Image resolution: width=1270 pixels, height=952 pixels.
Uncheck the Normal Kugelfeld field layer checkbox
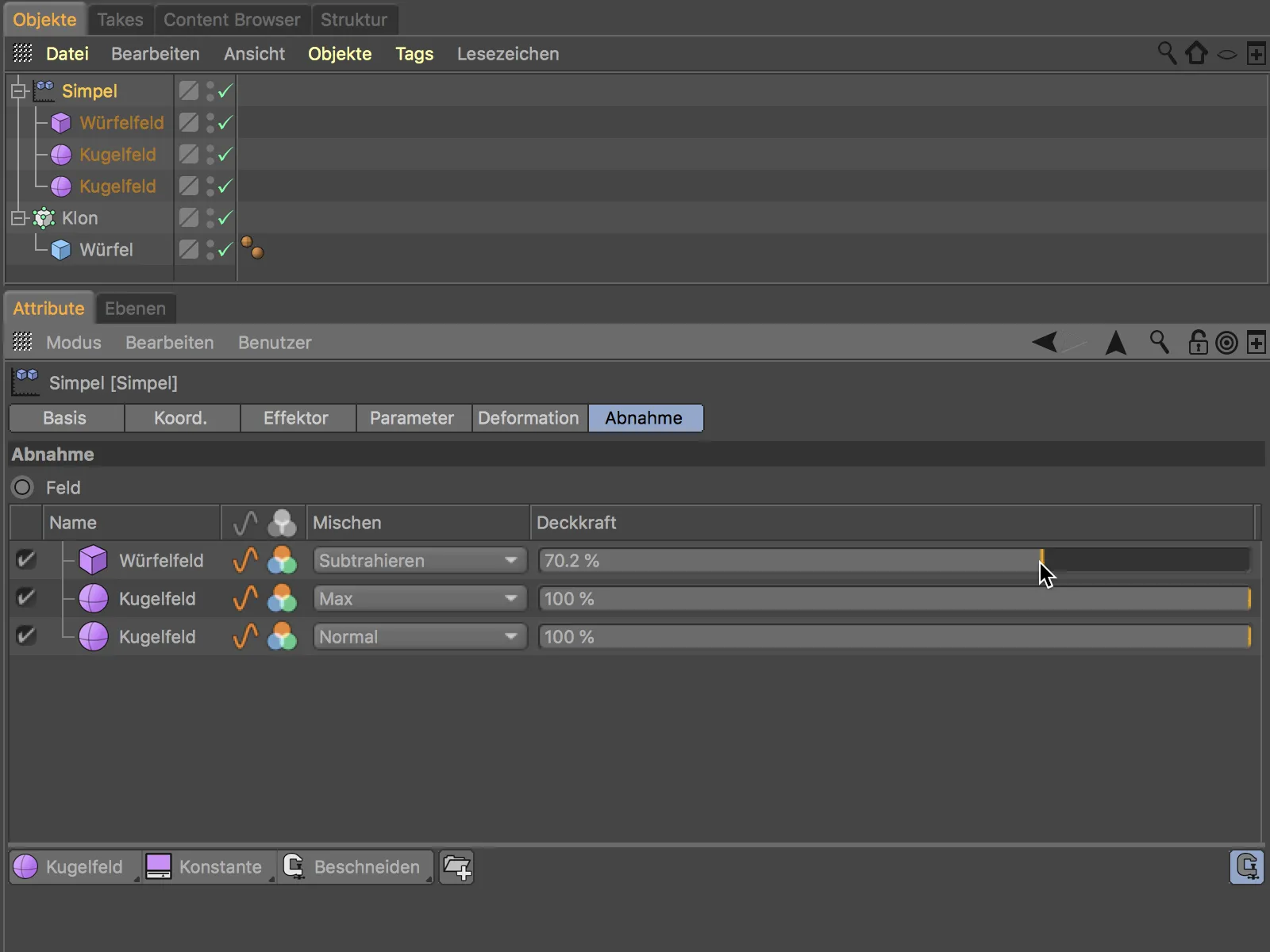click(x=25, y=636)
